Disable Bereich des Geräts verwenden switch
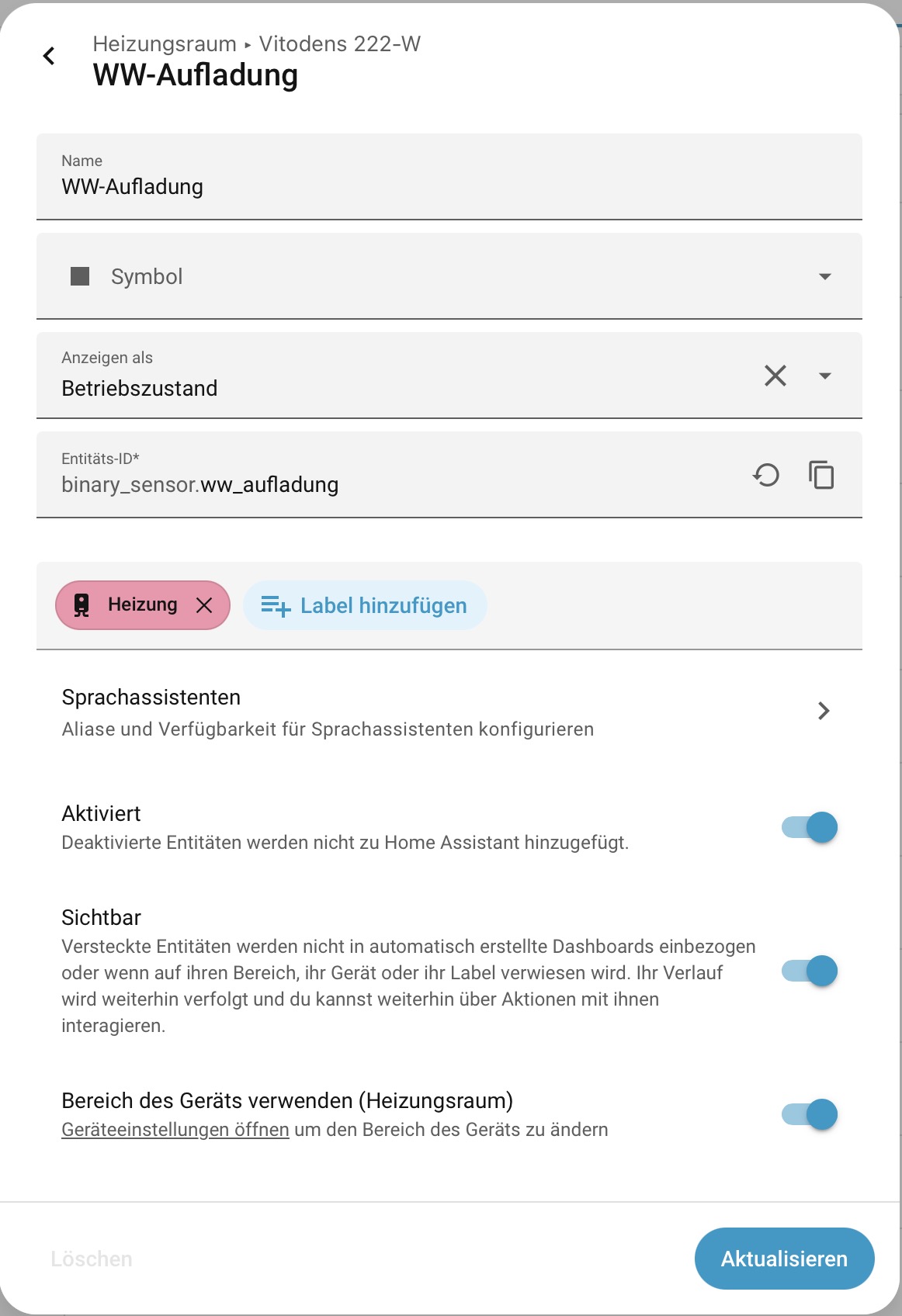The image size is (902, 1316). click(x=810, y=1114)
